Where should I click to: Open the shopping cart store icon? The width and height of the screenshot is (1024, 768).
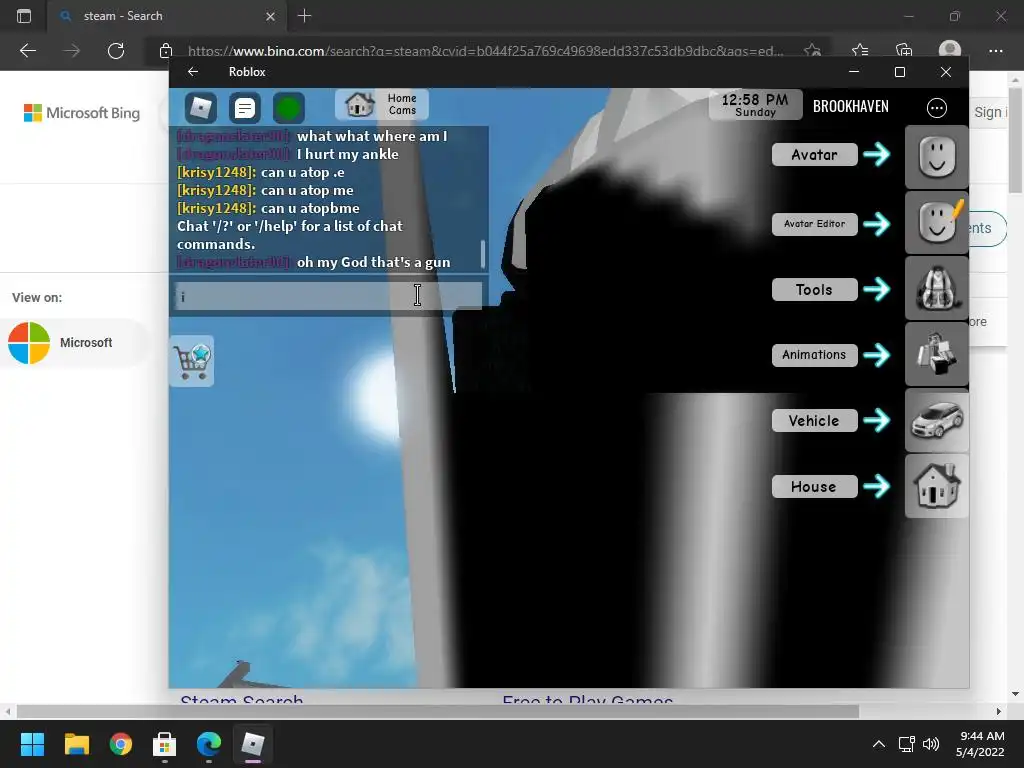click(192, 361)
